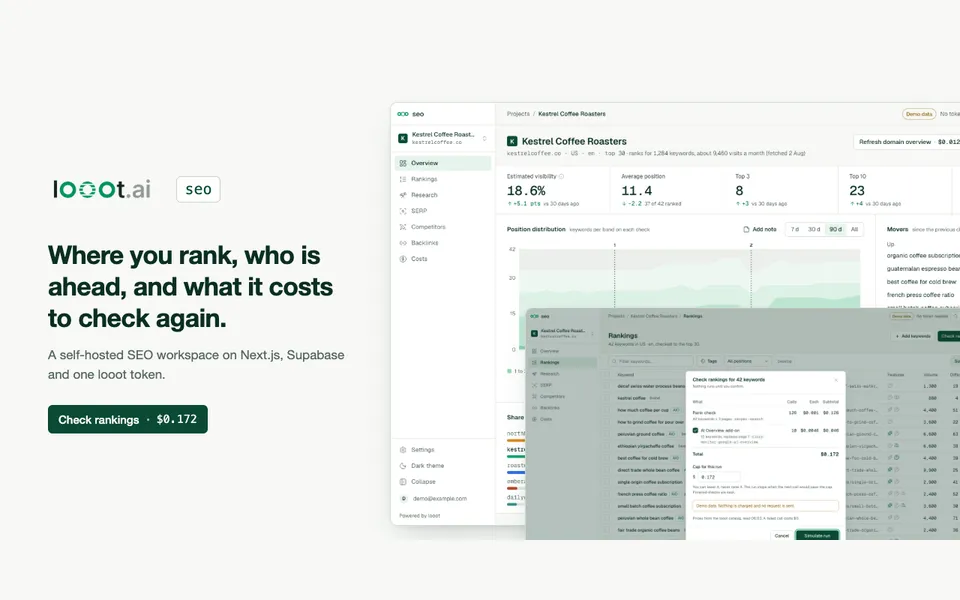Click the Costs coin icon in main sidebar
Image resolution: width=960 pixels, height=600 pixels.
pyautogui.click(x=403, y=258)
